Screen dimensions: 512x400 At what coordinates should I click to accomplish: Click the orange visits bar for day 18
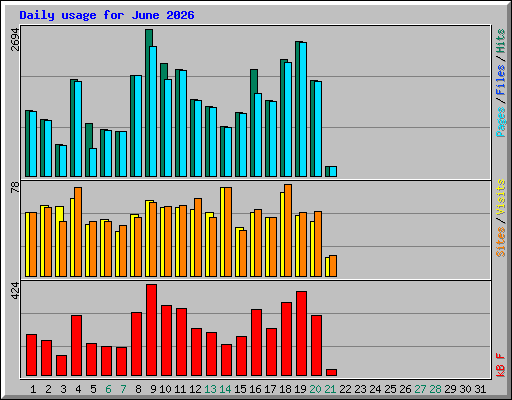[288, 230]
